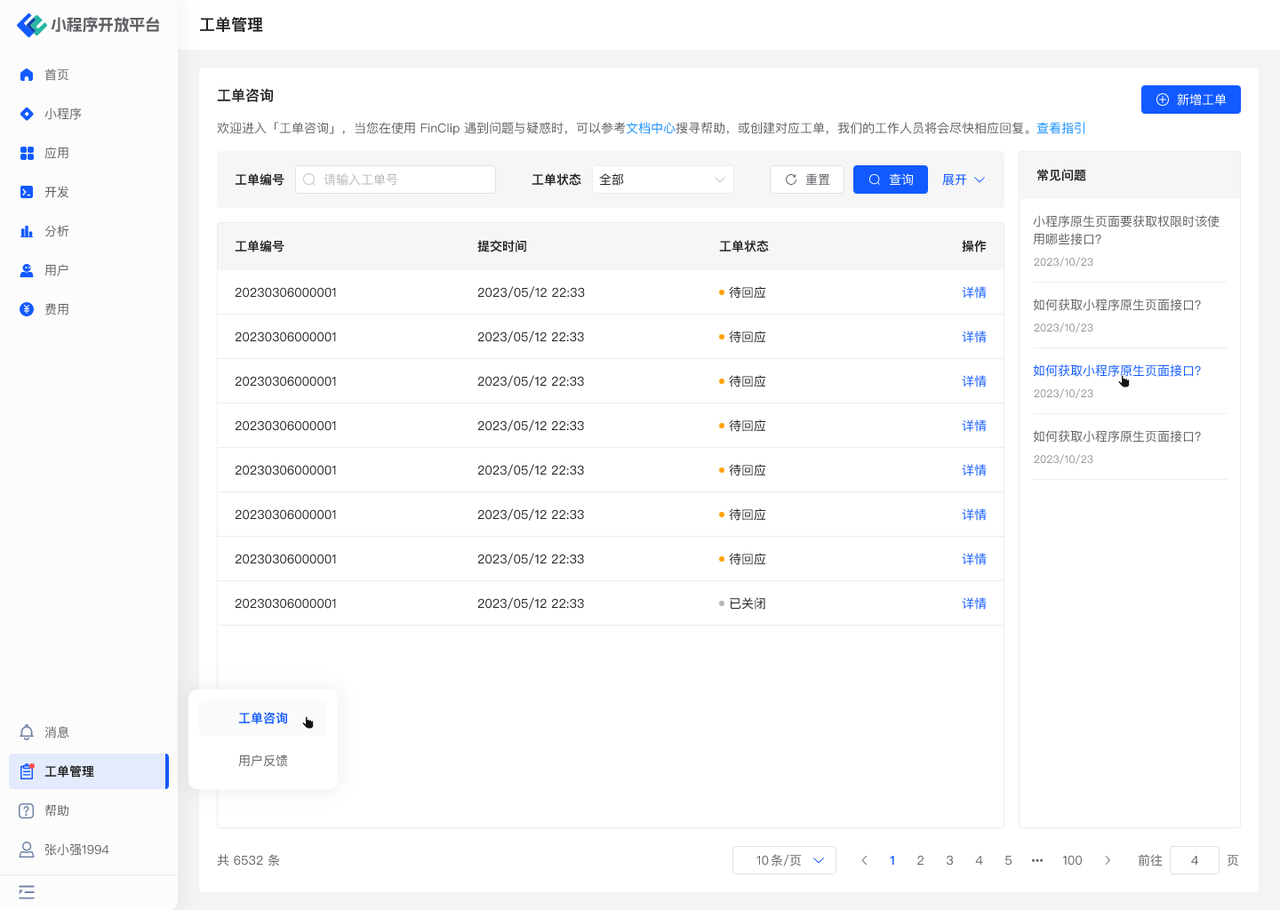The image size is (1280, 910).
Task: Open the 文档中心 link
Action: (651, 128)
